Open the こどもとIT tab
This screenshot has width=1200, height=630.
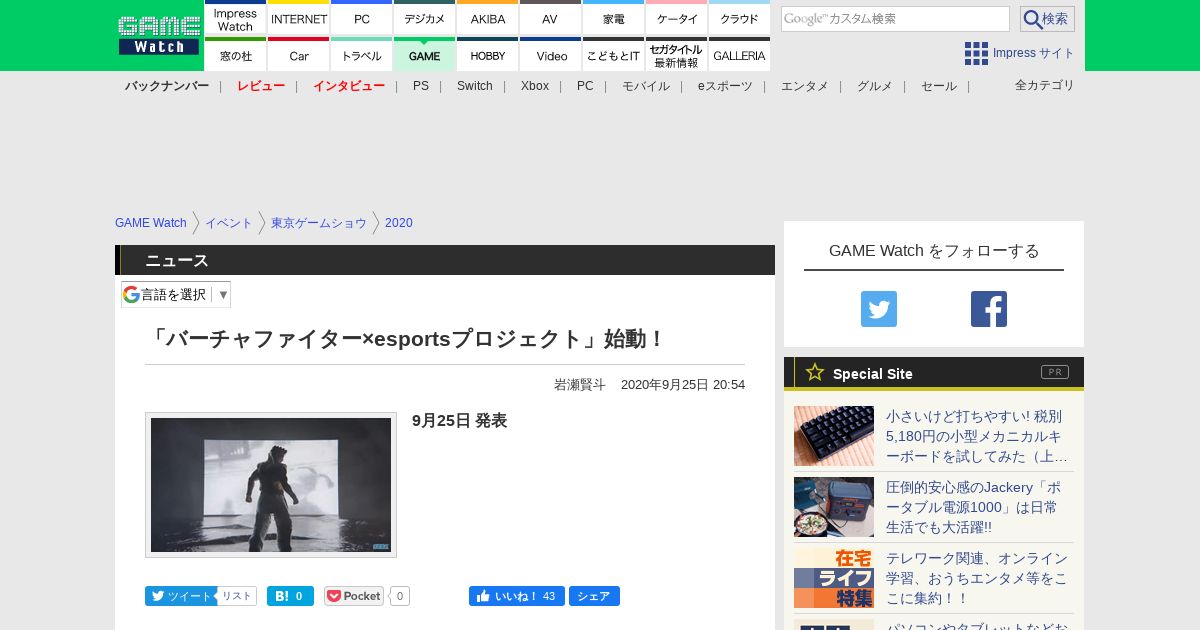[x=613, y=54]
